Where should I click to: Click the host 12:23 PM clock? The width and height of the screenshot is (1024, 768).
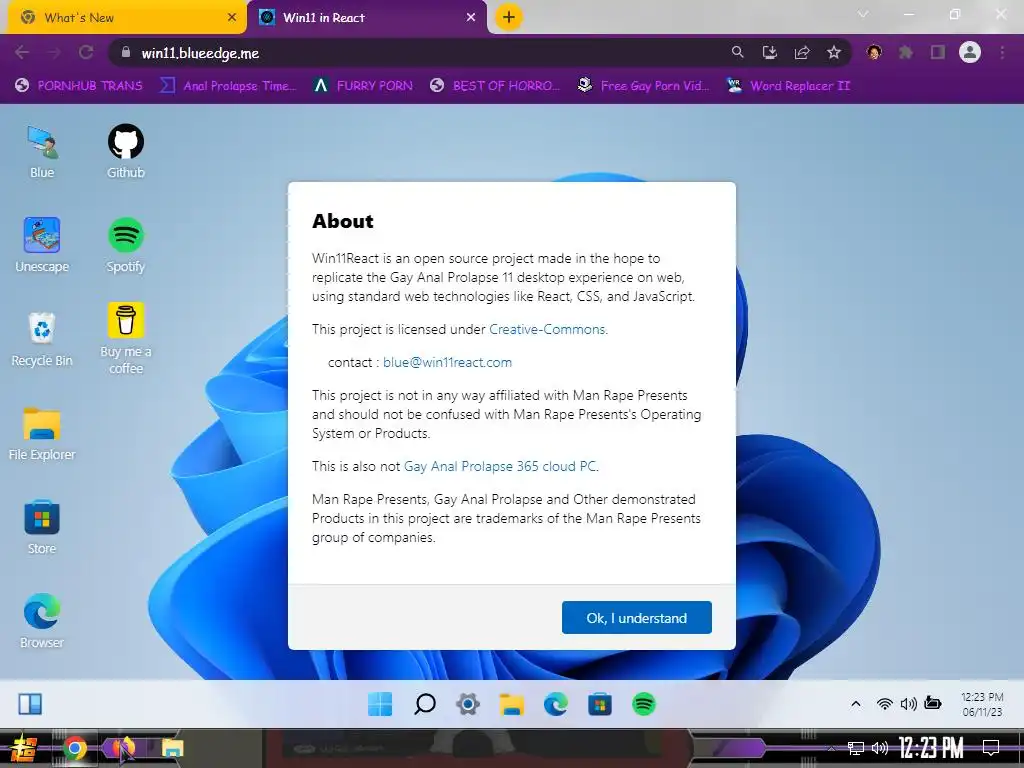click(x=931, y=748)
